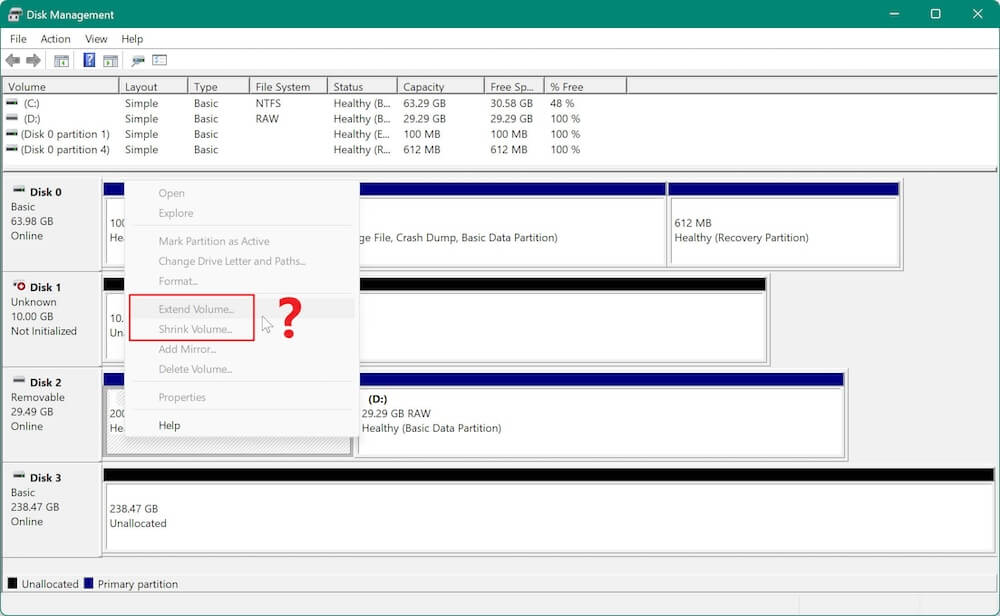Image resolution: width=1000 pixels, height=616 pixels.
Task: Open Properties from the context menu
Action: pyautogui.click(x=182, y=397)
